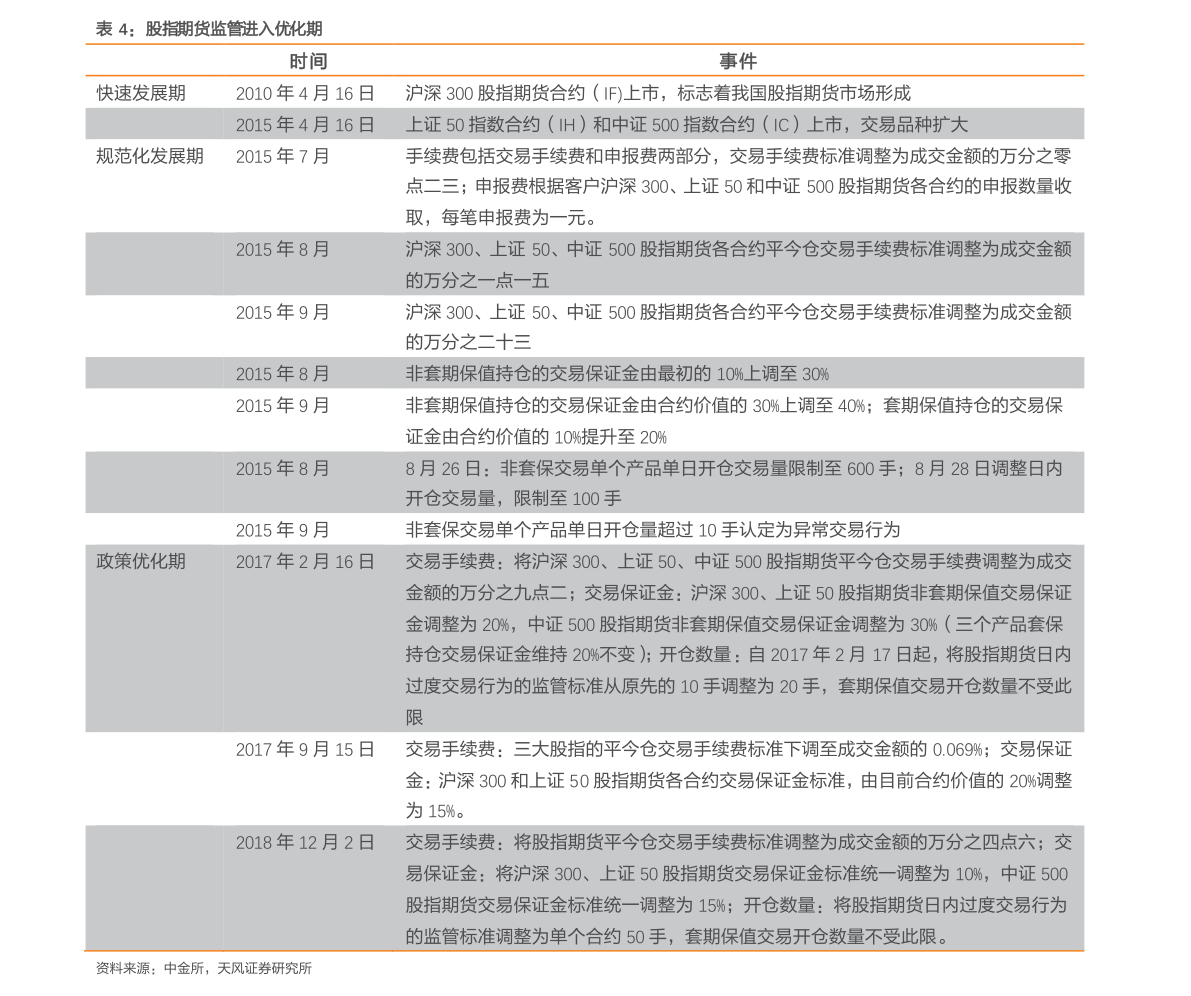Screen dimensions: 1191x996
Task: Select the date "2010 年 4 月 16 日"
Action: 305,93
